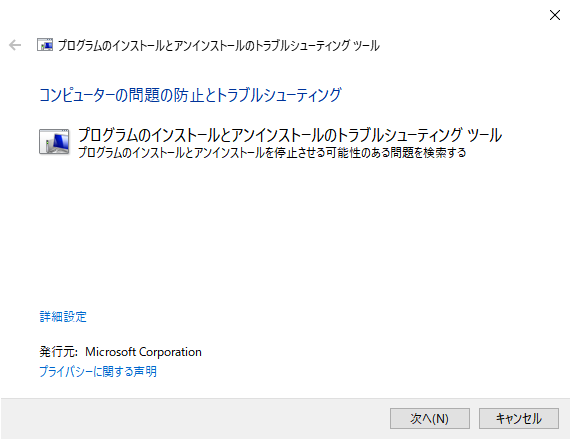Select the large computer troubleshooter icon
The width and height of the screenshot is (571, 440).
tap(54, 142)
